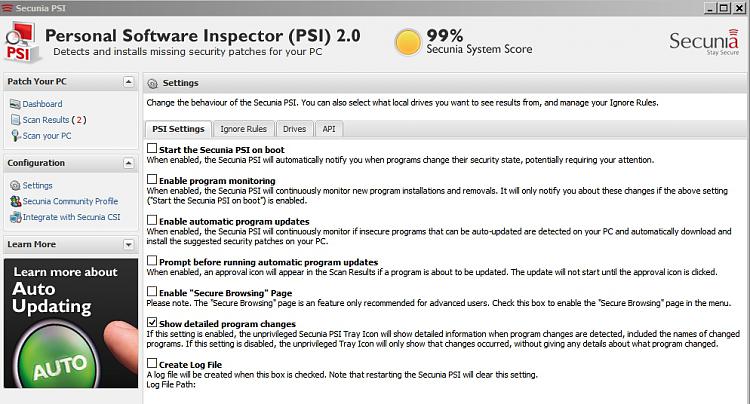750x404 pixels.
Task: Collapse the Configuration panel
Action: pyautogui.click(x=128, y=163)
